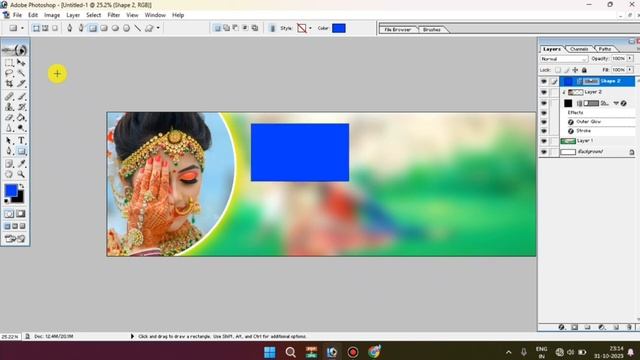The height and width of the screenshot is (360, 640).
Task: Switch to Quick Mask mode
Action: [21, 214]
